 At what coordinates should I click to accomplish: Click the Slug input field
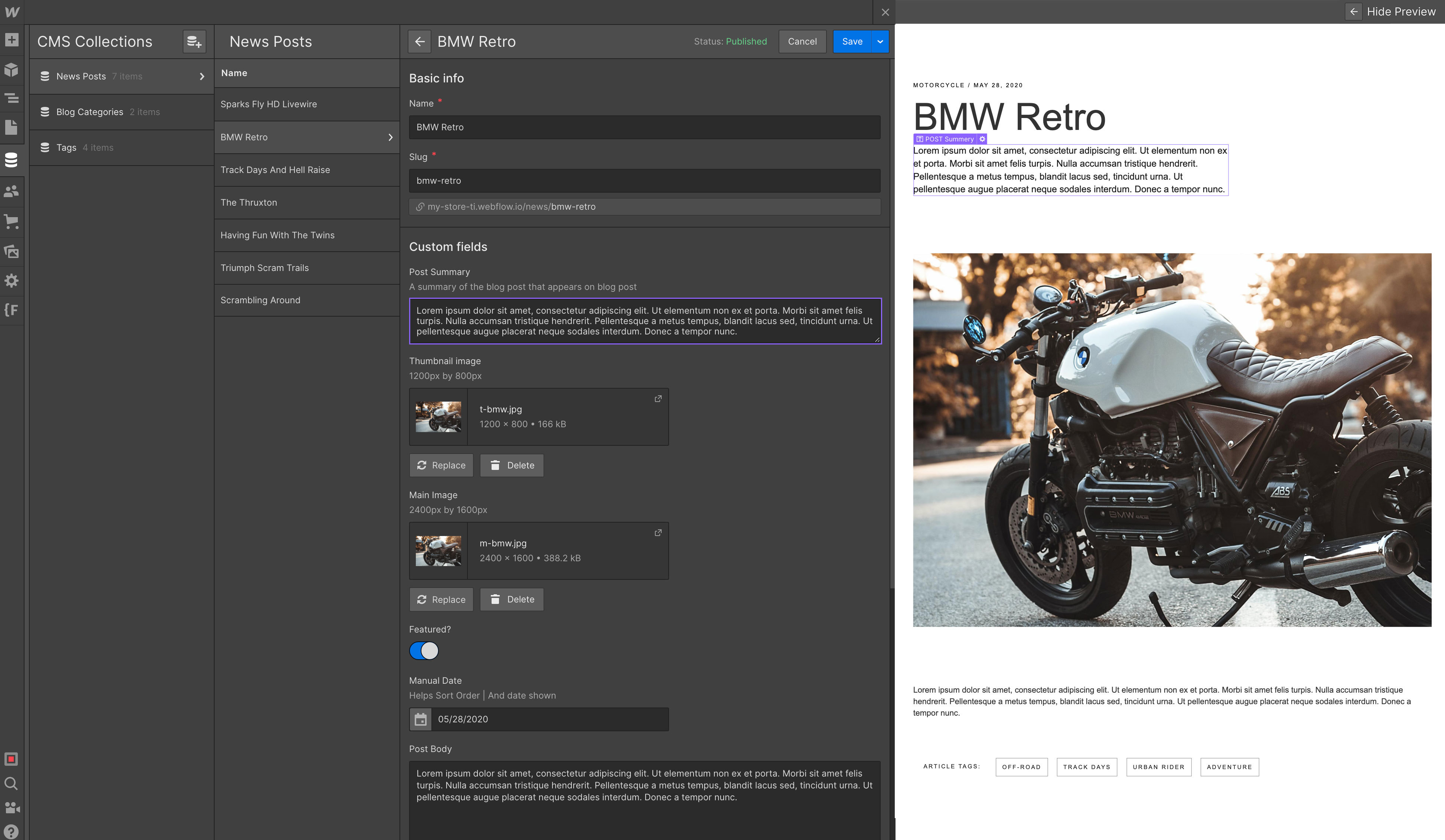pos(645,181)
